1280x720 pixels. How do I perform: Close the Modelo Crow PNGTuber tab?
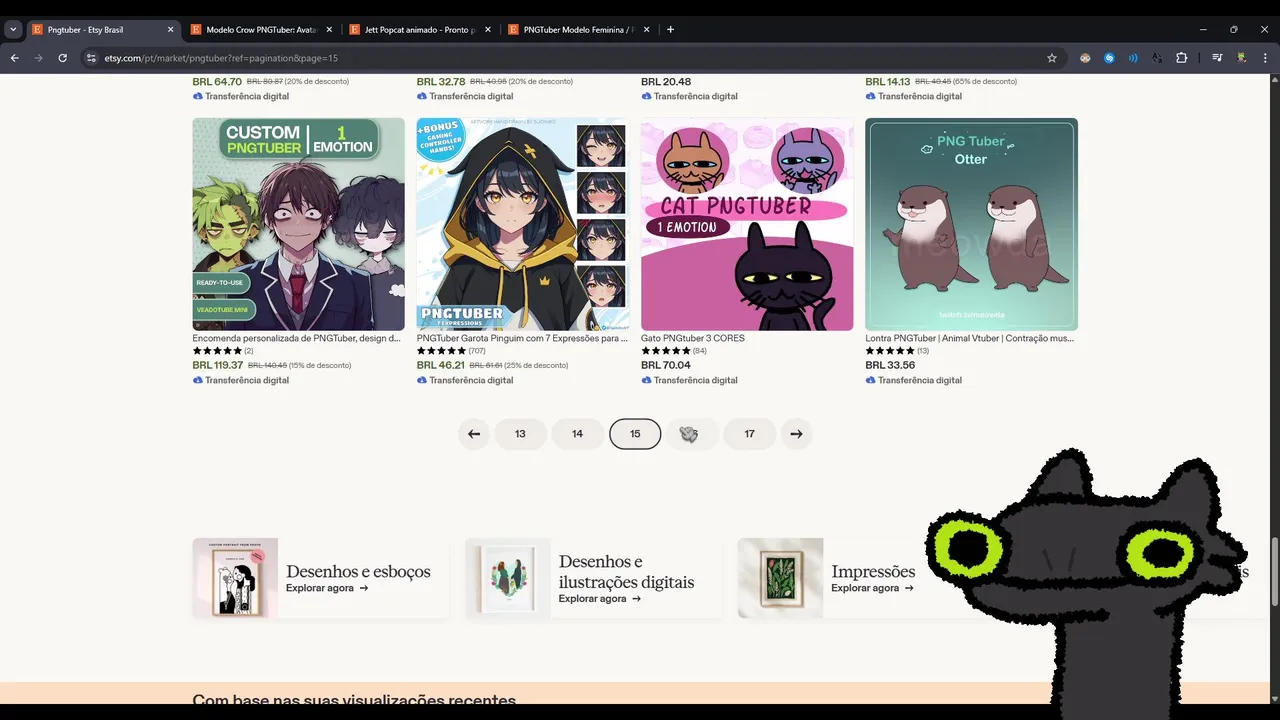point(329,30)
